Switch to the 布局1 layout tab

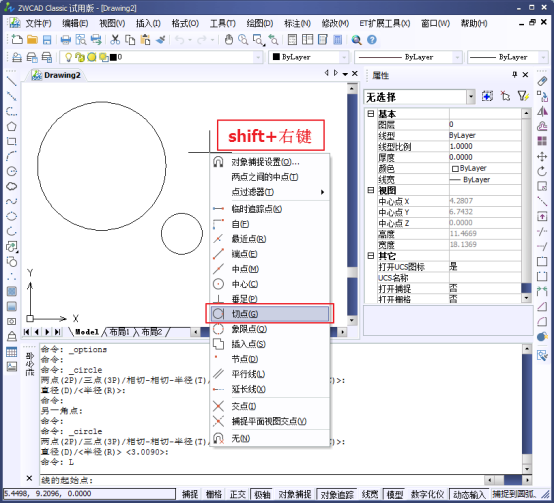[x=119, y=332]
